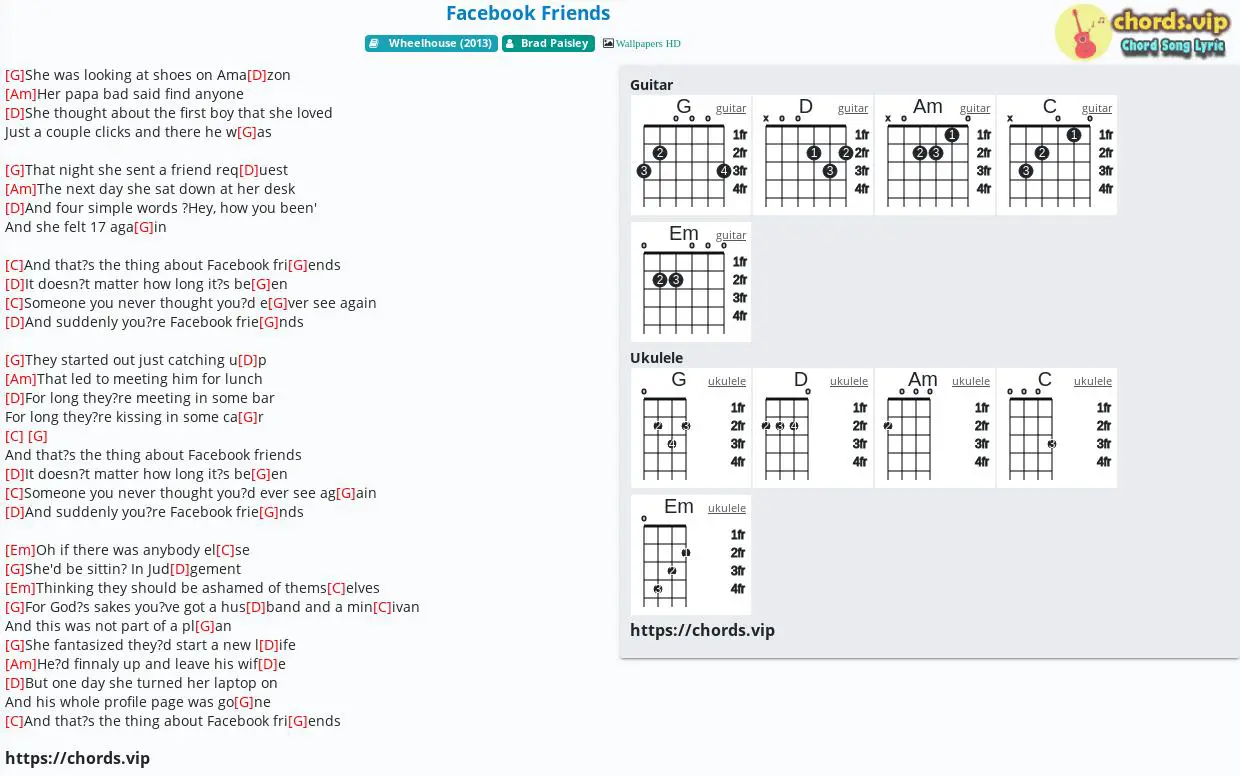Open the Wheelhouse (2013) album tag
The image size is (1240, 776).
431,44
